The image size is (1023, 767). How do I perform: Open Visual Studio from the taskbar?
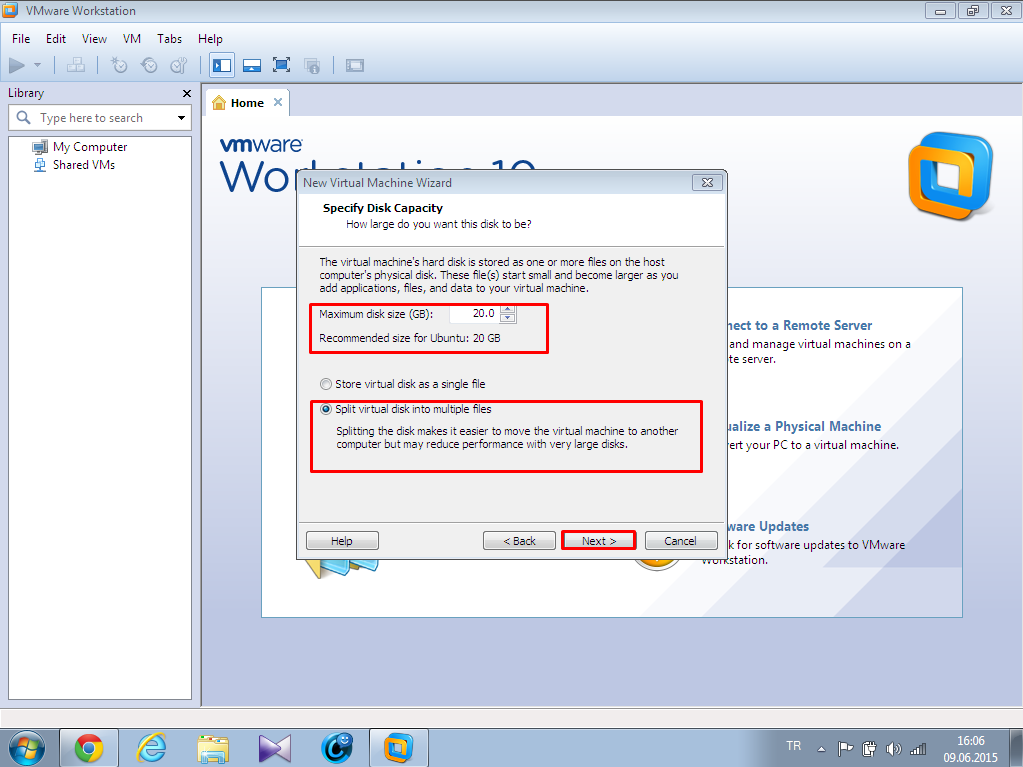[x=275, y=748]
